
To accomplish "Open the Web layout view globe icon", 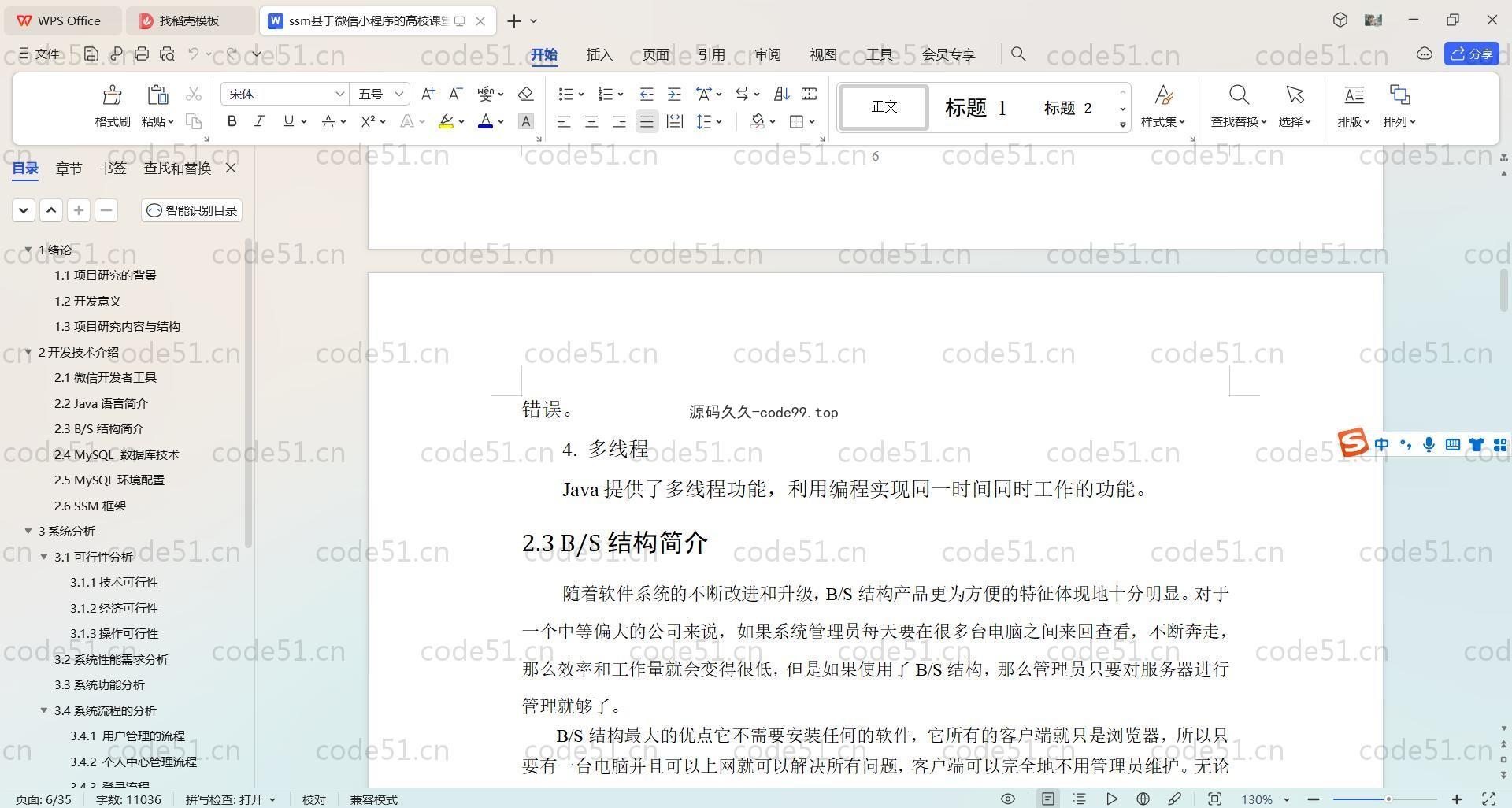I will click(x=1143, y=799).
